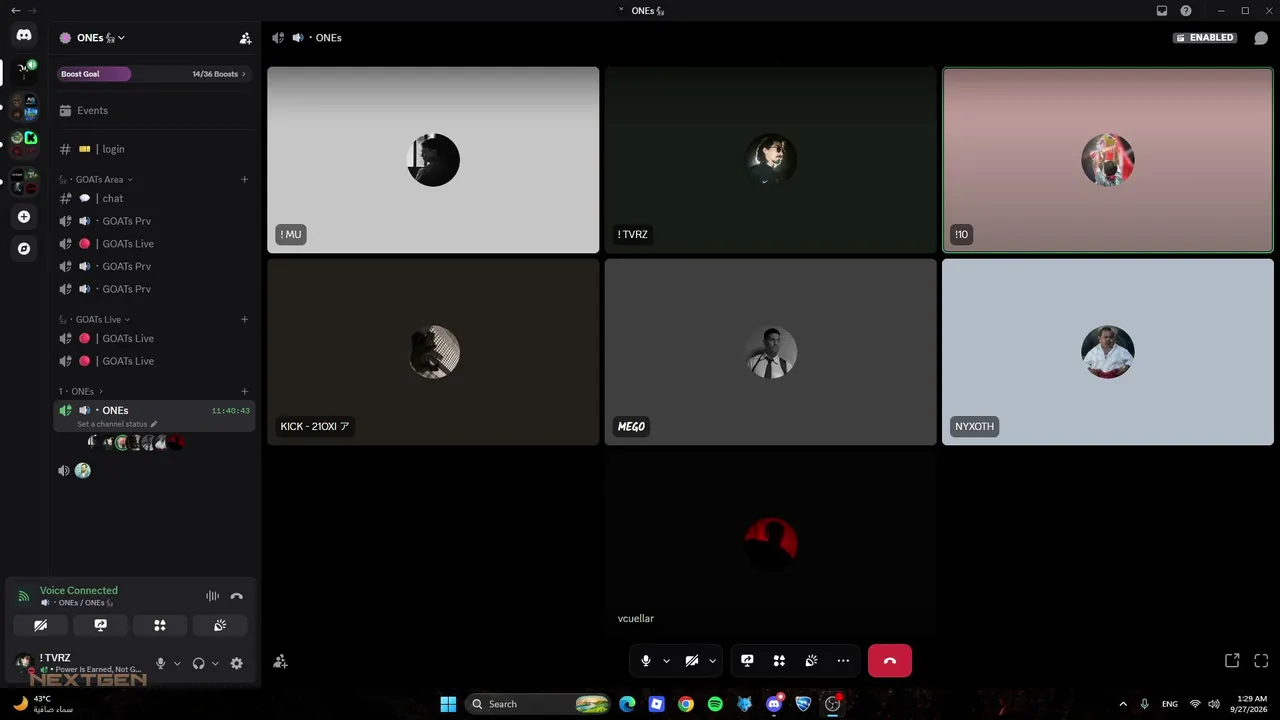Click the Explore Discoverable Servers compass icon
The image size is (1280, 720).
(x=24, y=248)
